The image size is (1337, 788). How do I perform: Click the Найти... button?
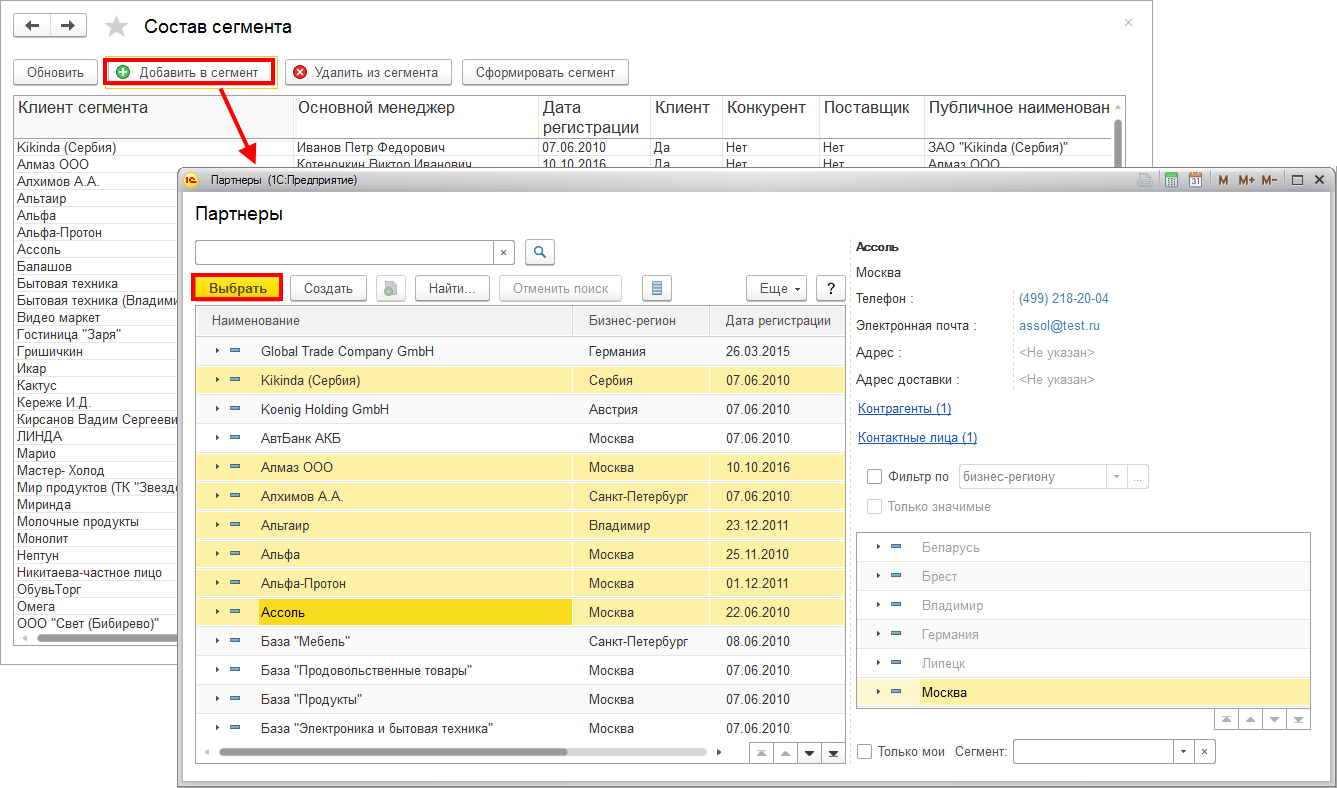coord(452,288)
